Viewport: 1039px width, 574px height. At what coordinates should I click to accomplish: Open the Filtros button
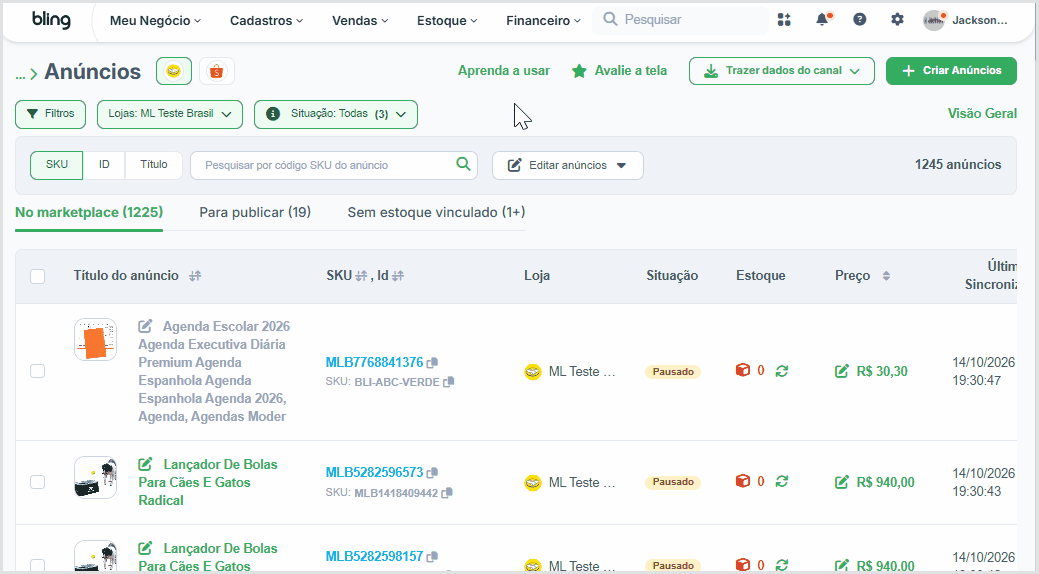(50, 114)
